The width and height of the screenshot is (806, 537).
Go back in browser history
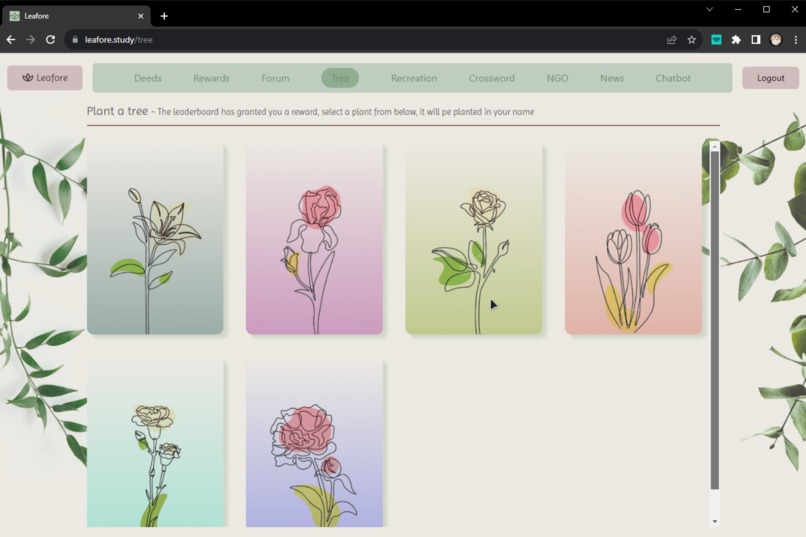click(x=11, y=40)
